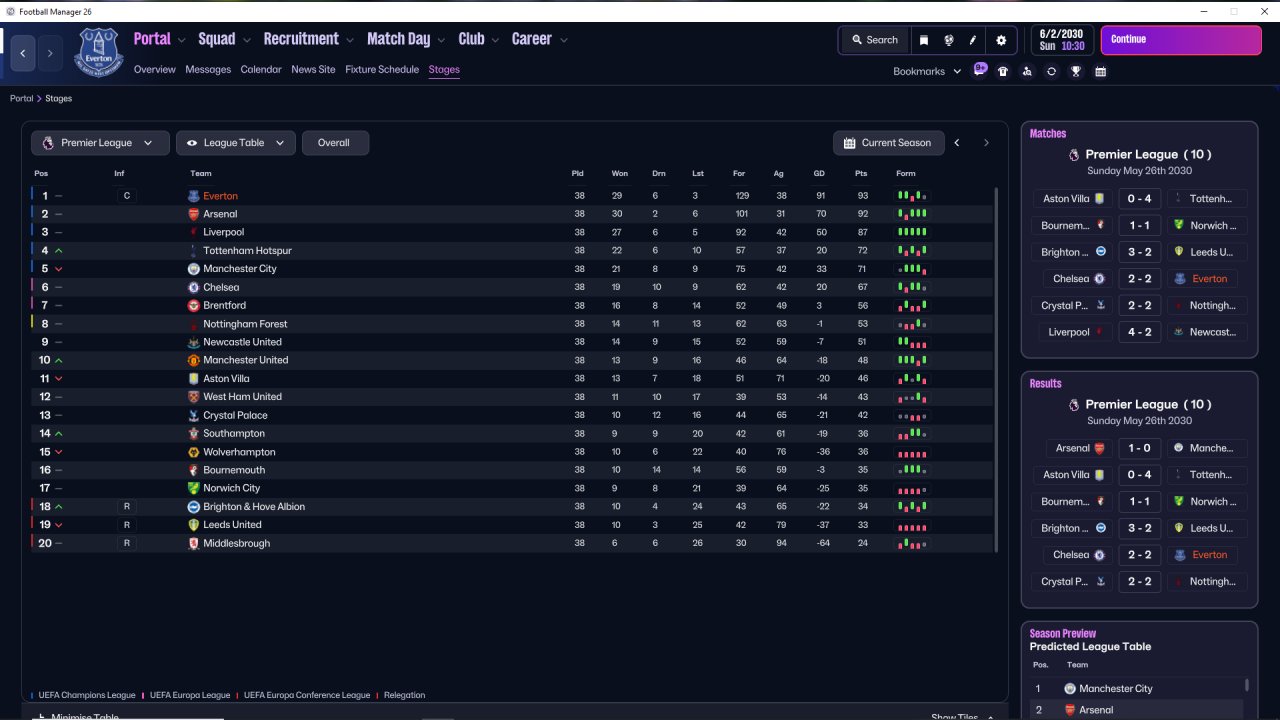Click the Arsenal 1 - 0 score in Results
This screenshot has width=1280, height=720.
1139,448
